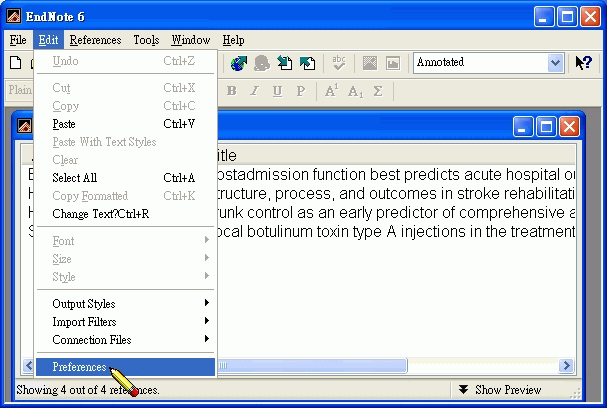Viewport: 607px width, 408px height.
Task: Maximize the library child window
Action: (546, 127)
